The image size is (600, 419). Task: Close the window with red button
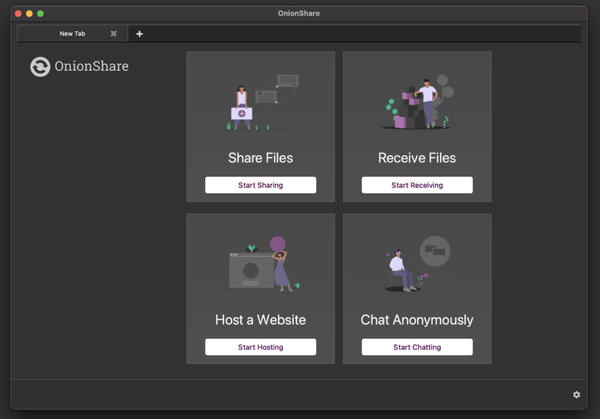pos(18,14)
